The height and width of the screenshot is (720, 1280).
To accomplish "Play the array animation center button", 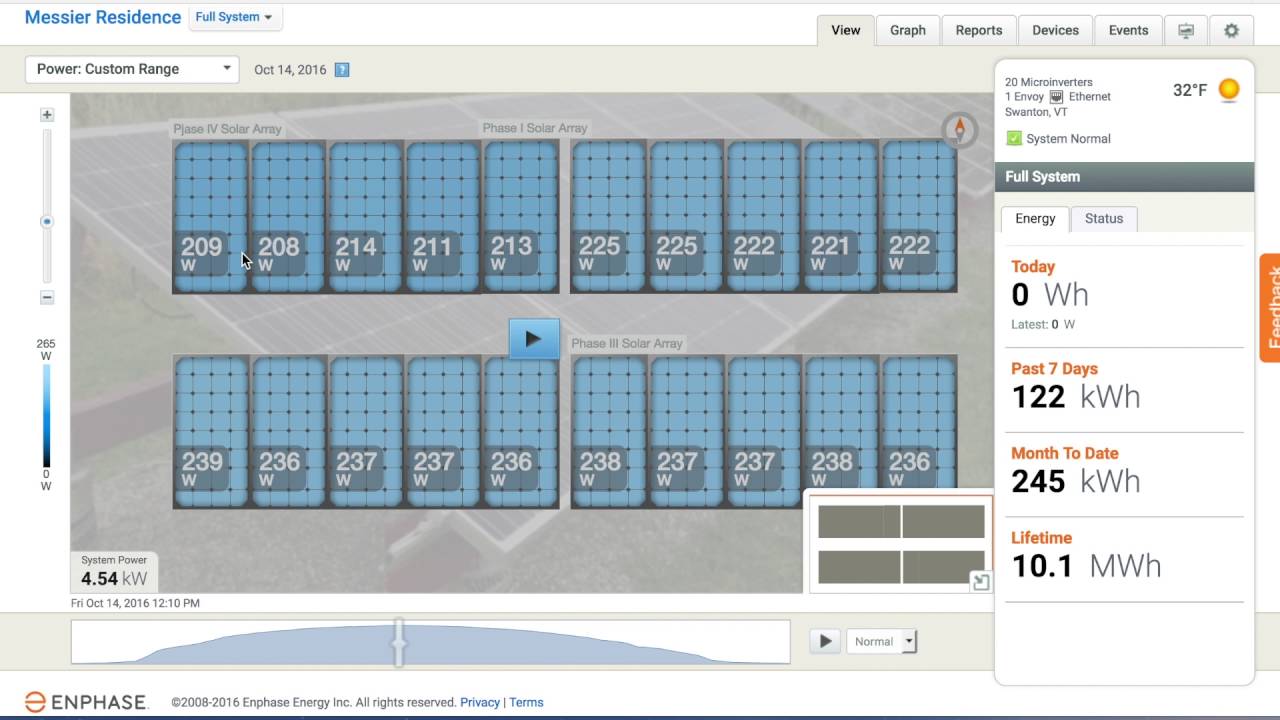I will (x=534, y=339).
